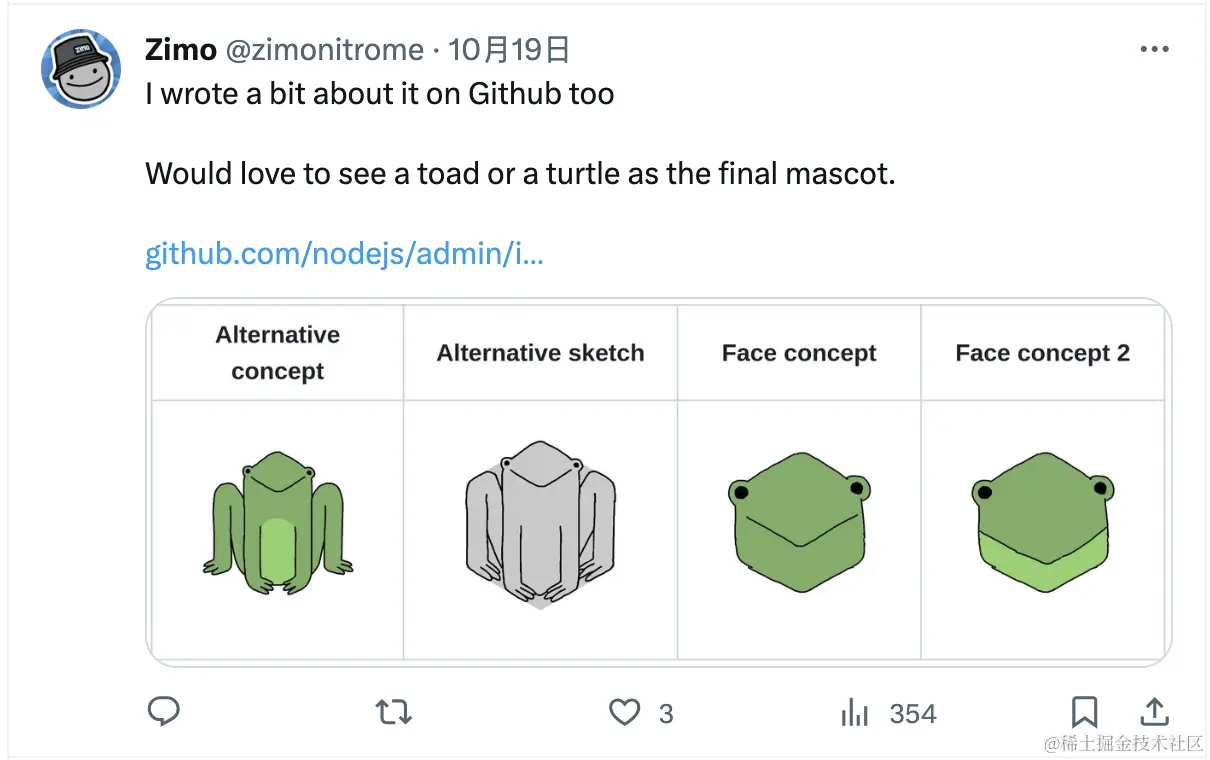Click the retweet arrows icon
The image size is (1210, 760).
pyautogui.click(x=393, y=712)
